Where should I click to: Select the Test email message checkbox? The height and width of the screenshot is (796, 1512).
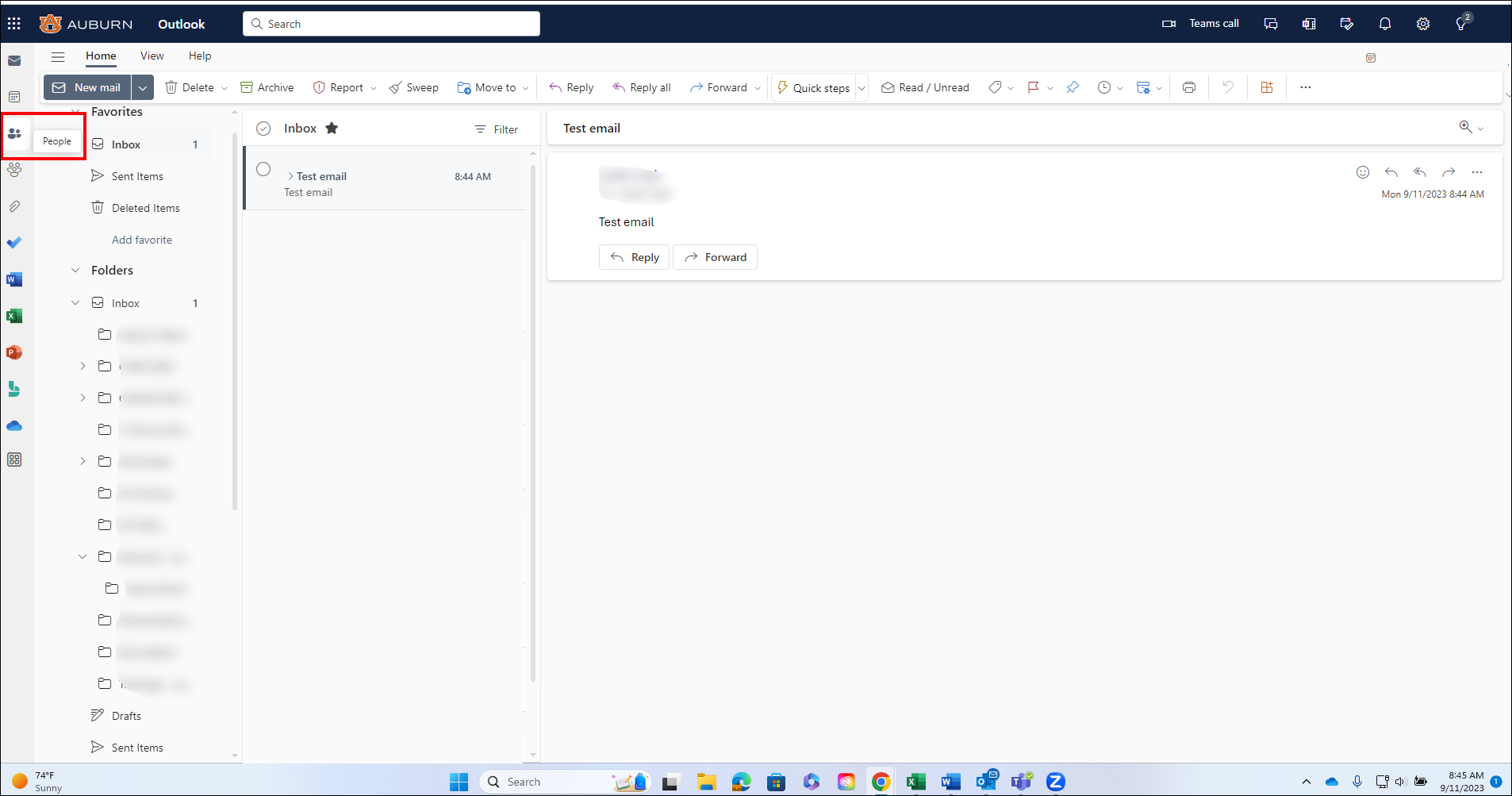(263, 169)
